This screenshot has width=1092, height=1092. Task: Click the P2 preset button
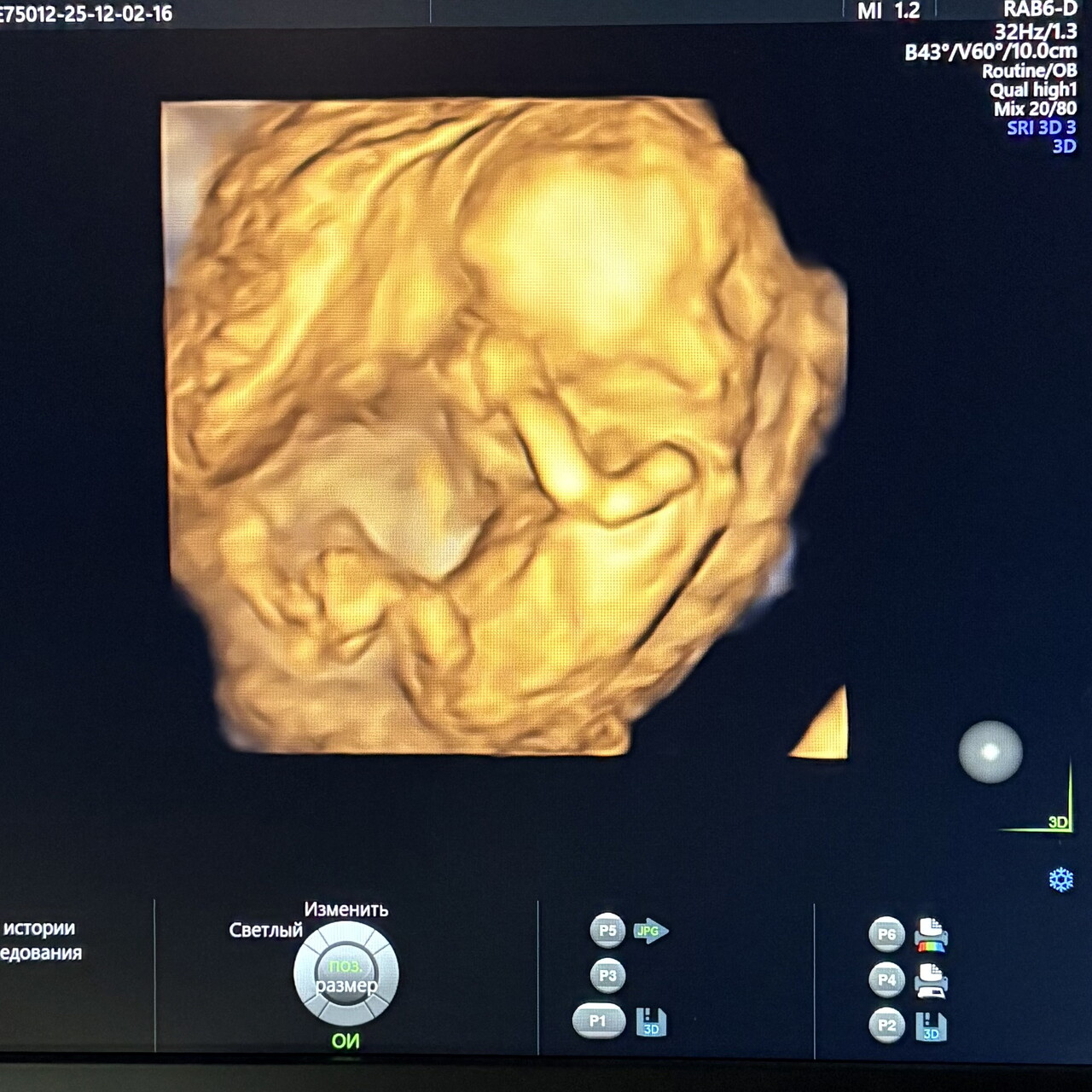click(x=886, y=1026)
